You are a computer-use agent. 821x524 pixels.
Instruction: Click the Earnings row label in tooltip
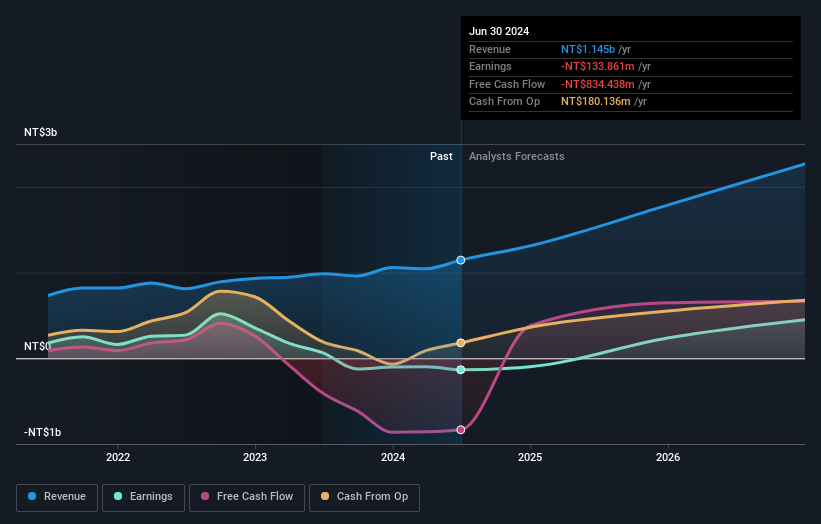coord(490,66)
